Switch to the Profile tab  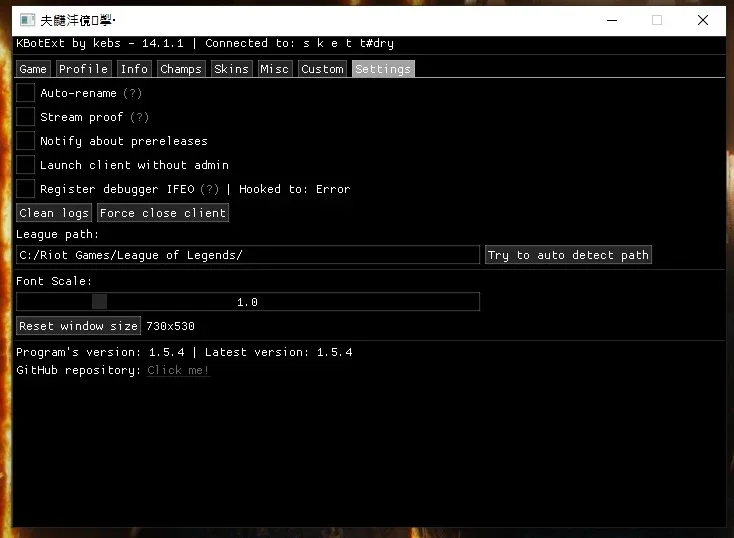(x=83, y=69)
